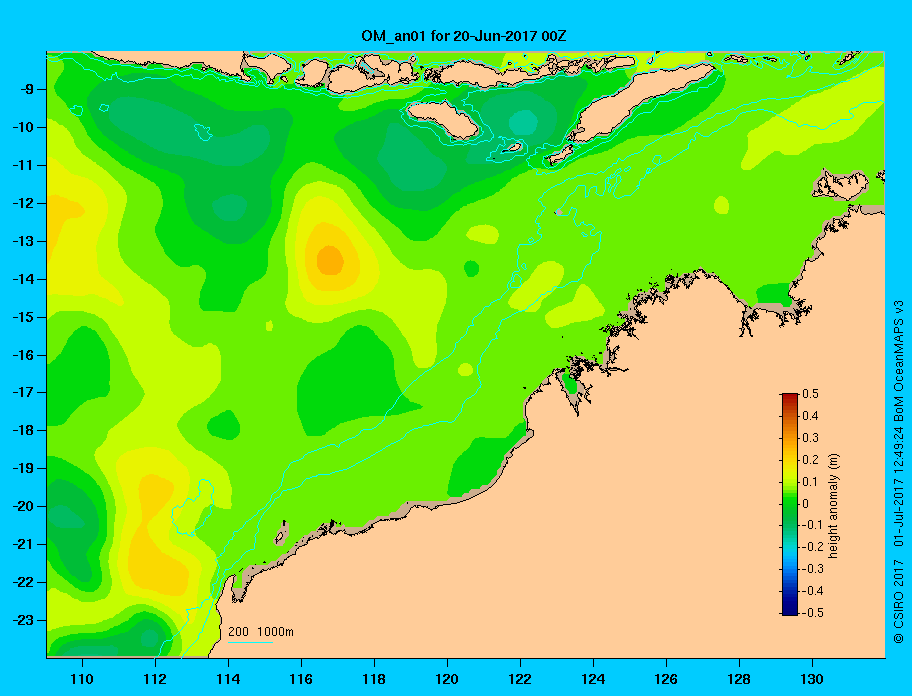The width and height of the screenshot is (912, 696).
Task: Click the 0 colorbar tick label
Action: click(806, 504)
